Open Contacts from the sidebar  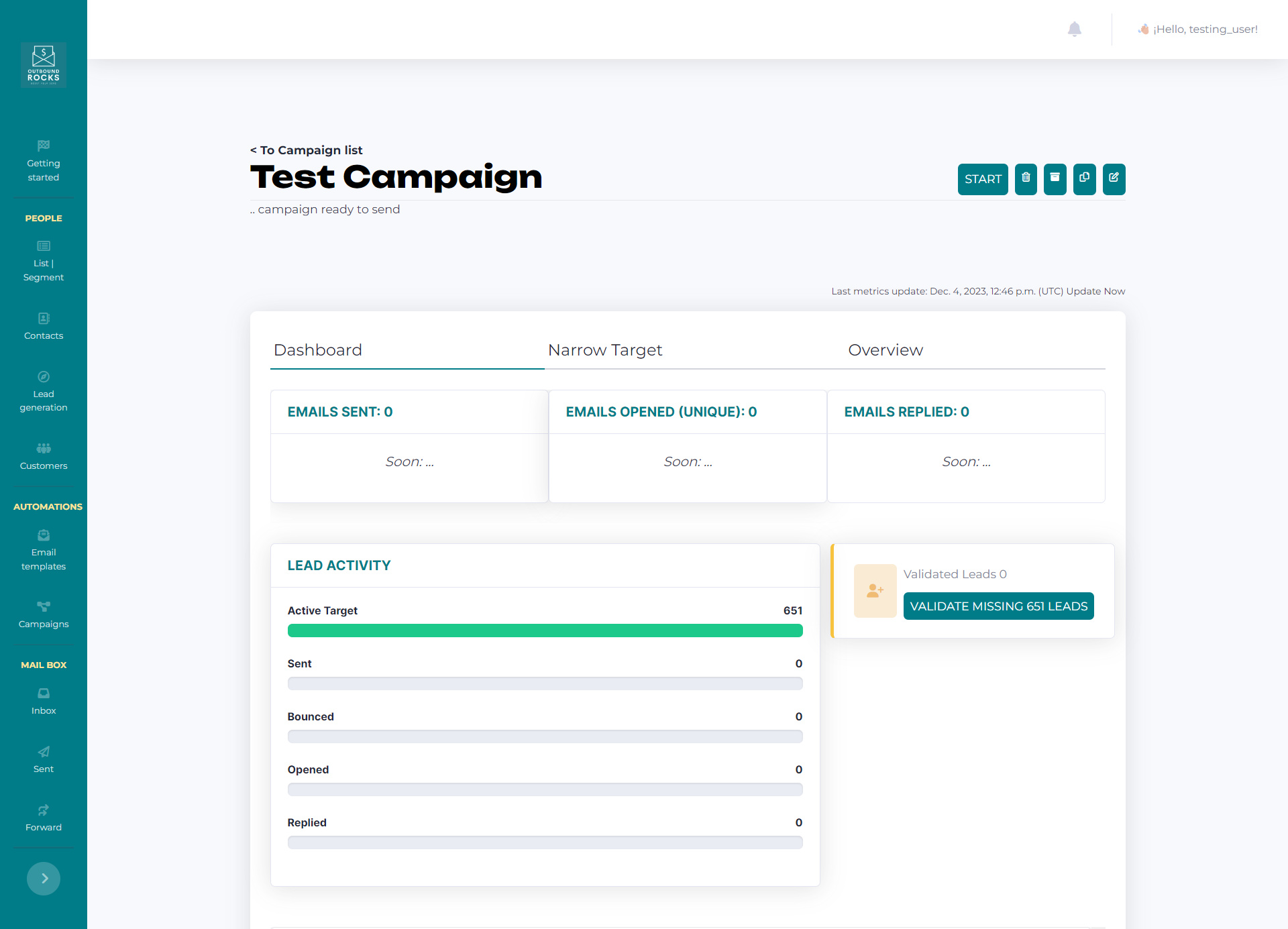coord(43,327)
